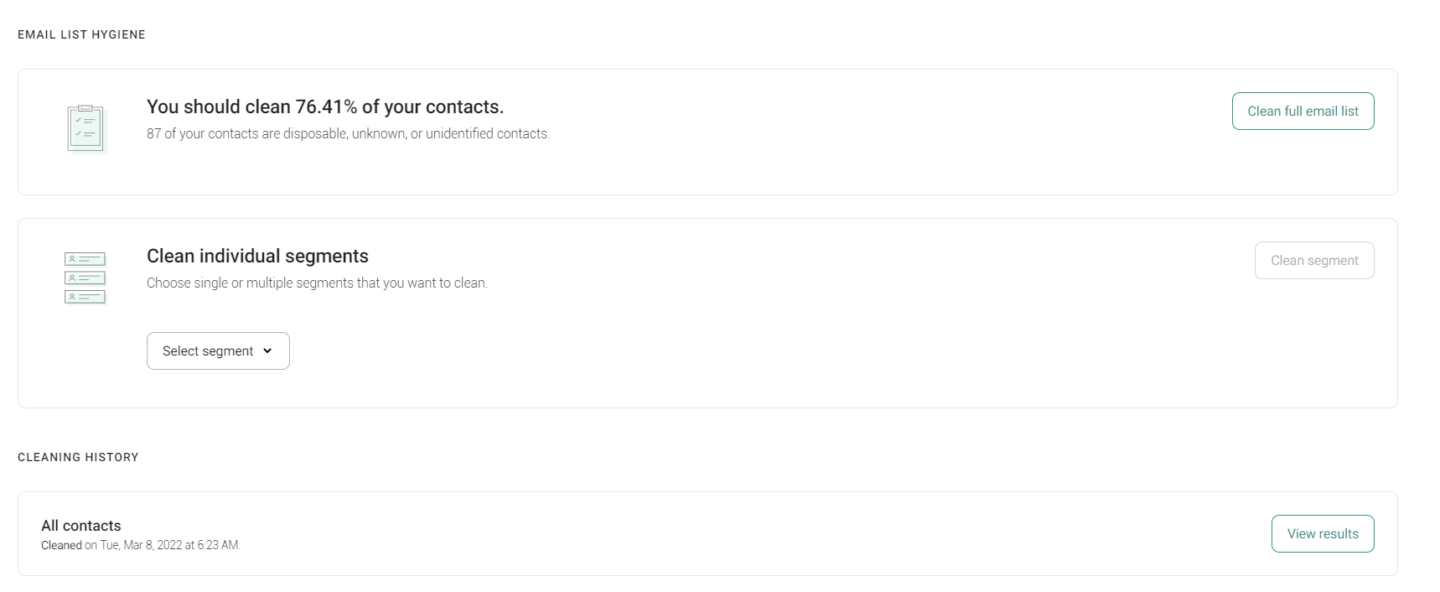Click the disabled Clean segment button
Viewport: 1440px width, 592px height.
point(1314,260)
